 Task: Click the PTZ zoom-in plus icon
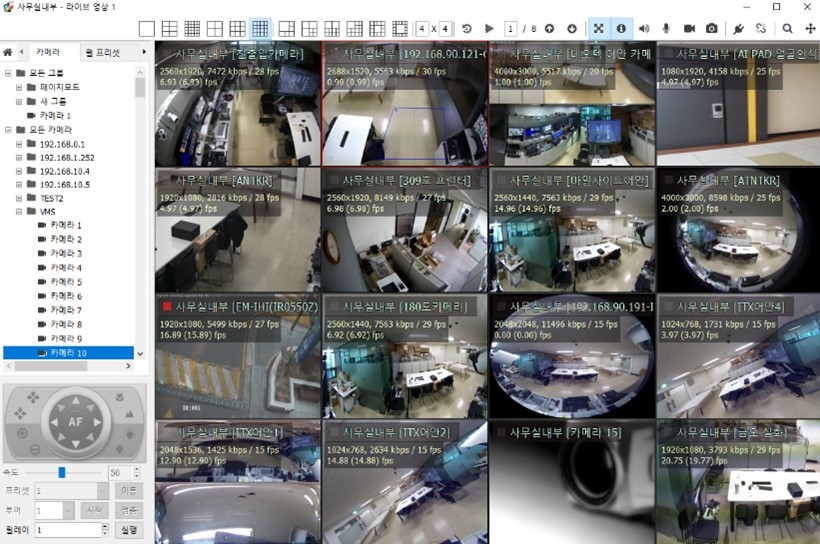pos(22,433)
